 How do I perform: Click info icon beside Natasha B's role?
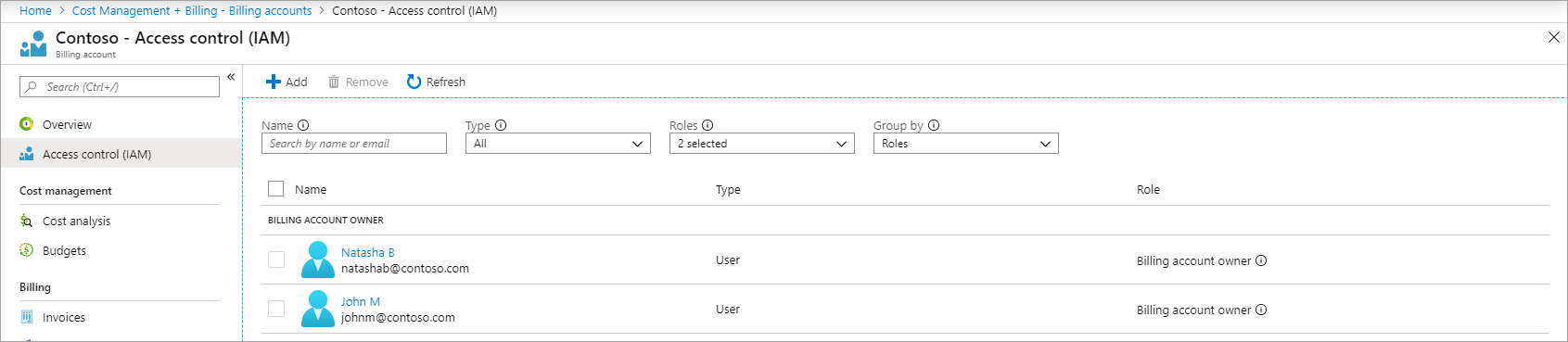(x=1261, y=260)
